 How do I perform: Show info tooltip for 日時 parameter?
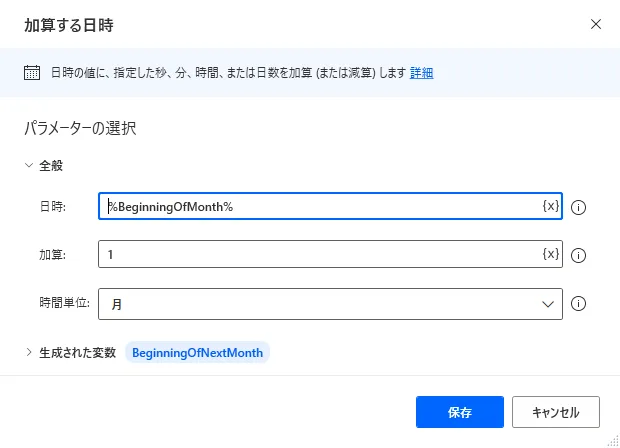578,207
